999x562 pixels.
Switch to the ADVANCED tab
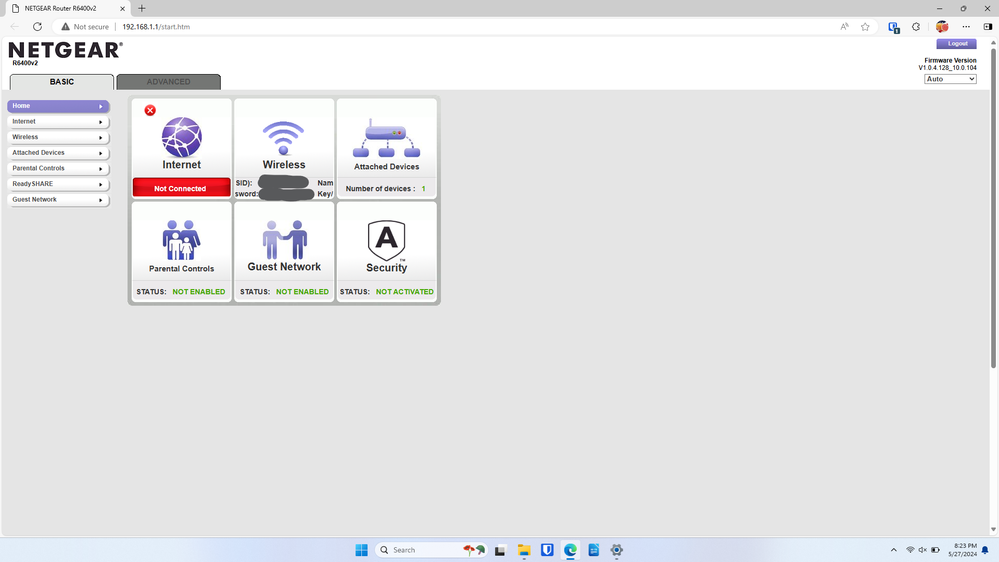[168, 82]
